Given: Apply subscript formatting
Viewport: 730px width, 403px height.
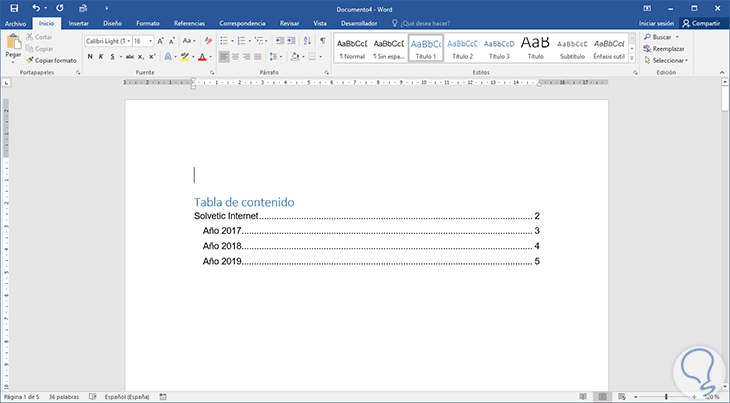Looking at the screenshot, I should [x=141, y=57].
